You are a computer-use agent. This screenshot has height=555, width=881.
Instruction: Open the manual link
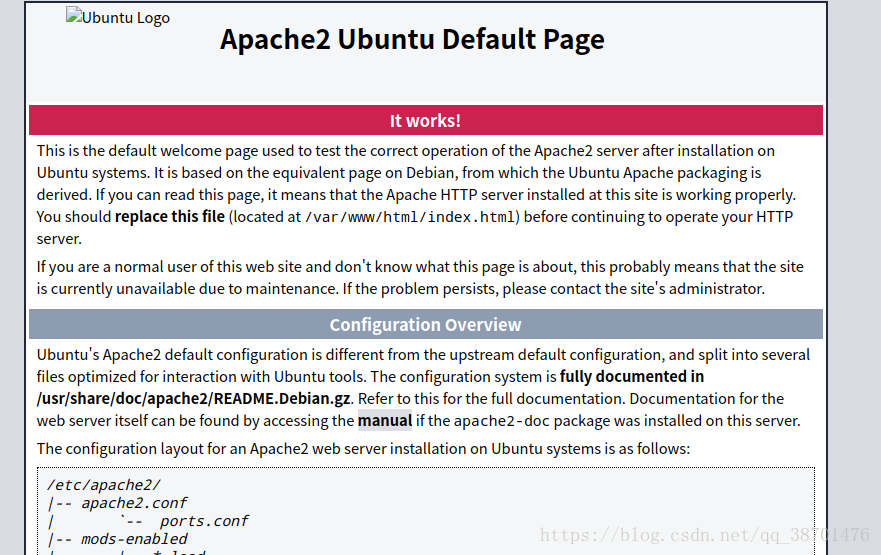point(385,420)
